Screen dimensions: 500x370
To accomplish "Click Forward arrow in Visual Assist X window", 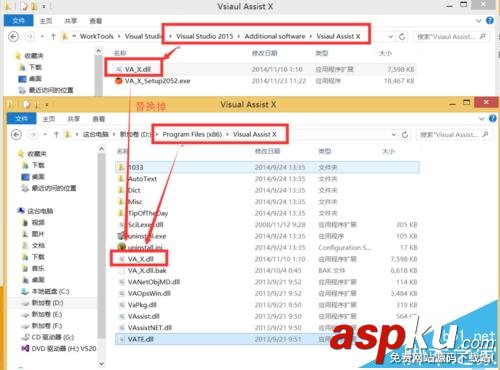I will point(33,134).
